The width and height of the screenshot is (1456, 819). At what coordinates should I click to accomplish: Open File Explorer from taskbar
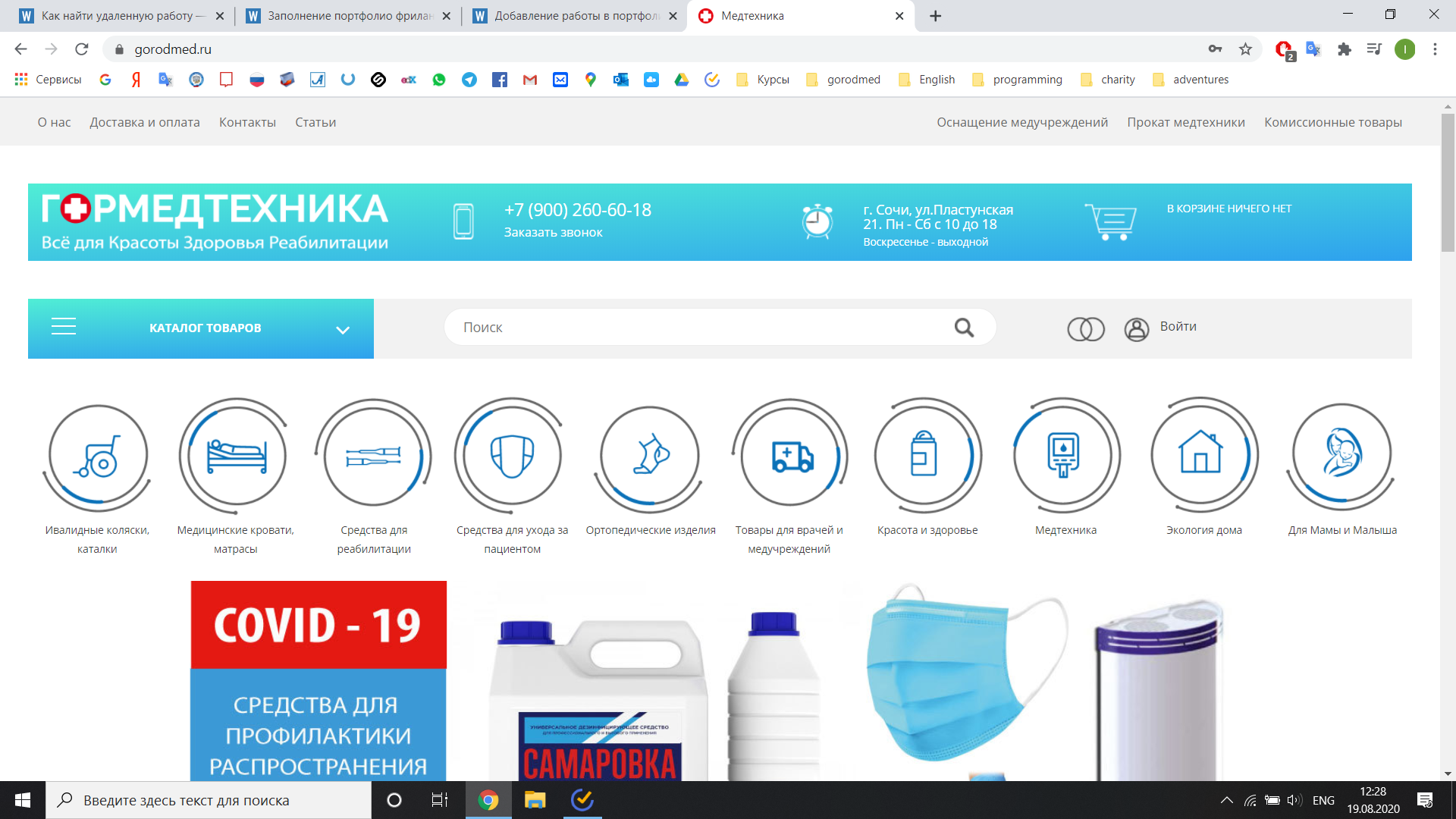click(x=535, y=800)
